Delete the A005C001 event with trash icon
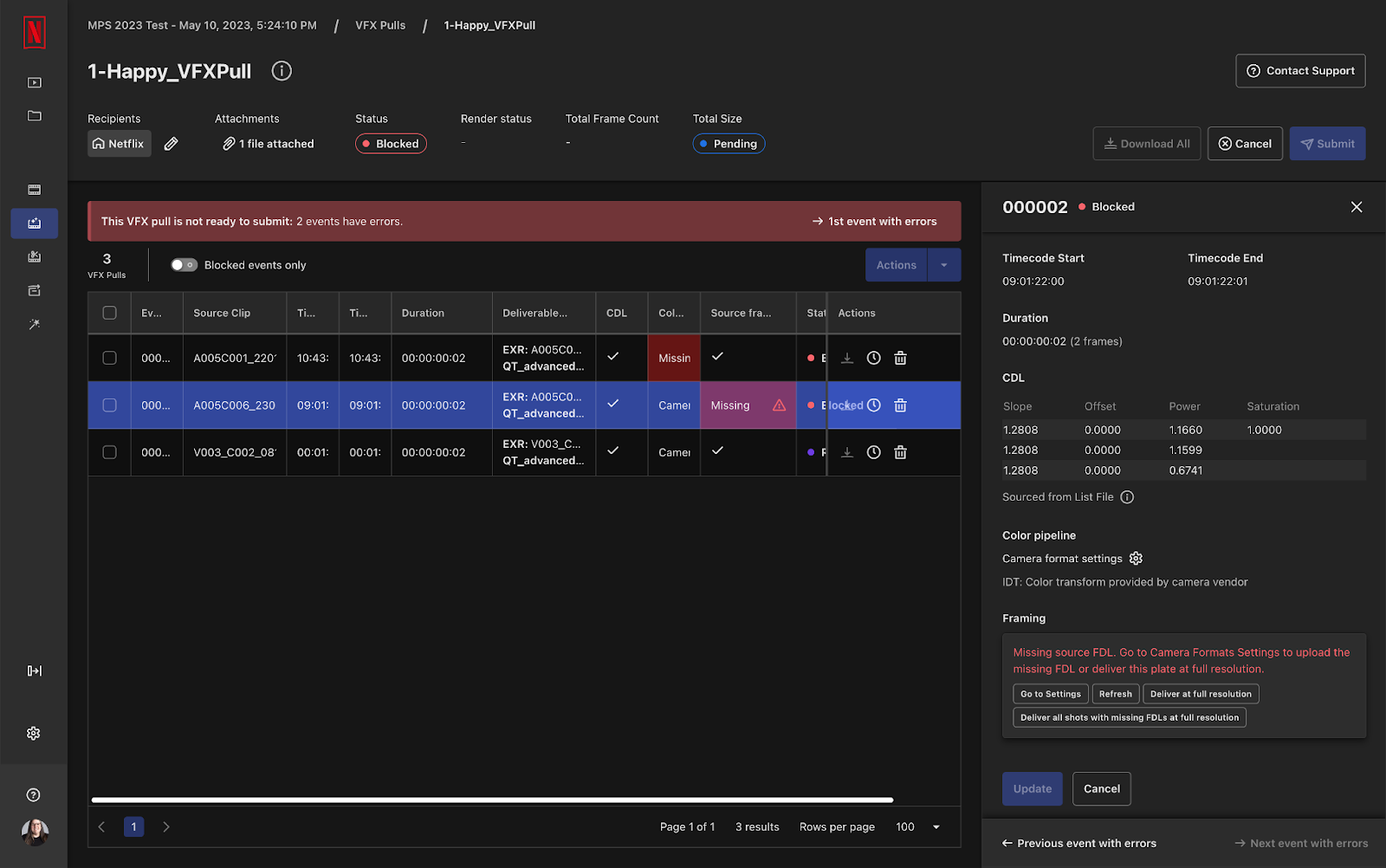The height and width of the screenshot is (868, 1386). [x=900, y=358]
